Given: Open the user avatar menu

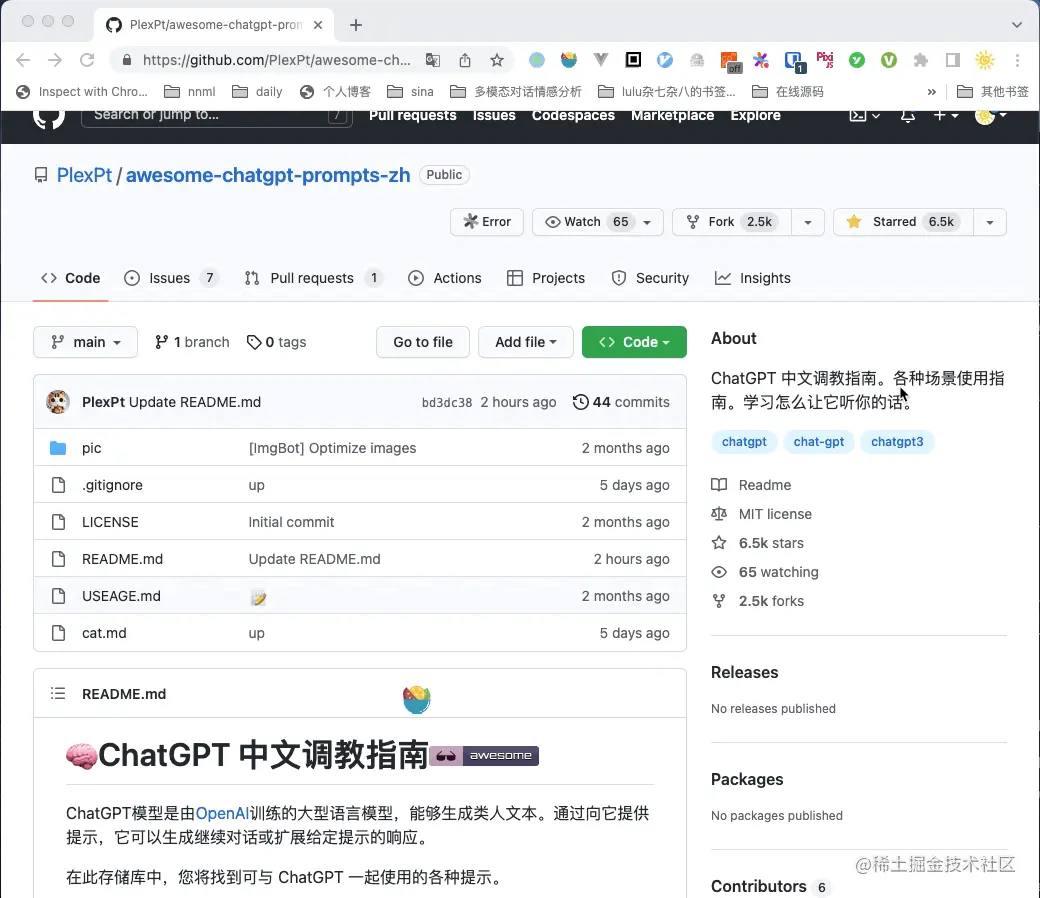Looking at the screenshot, I should click(x=991, y=115).
